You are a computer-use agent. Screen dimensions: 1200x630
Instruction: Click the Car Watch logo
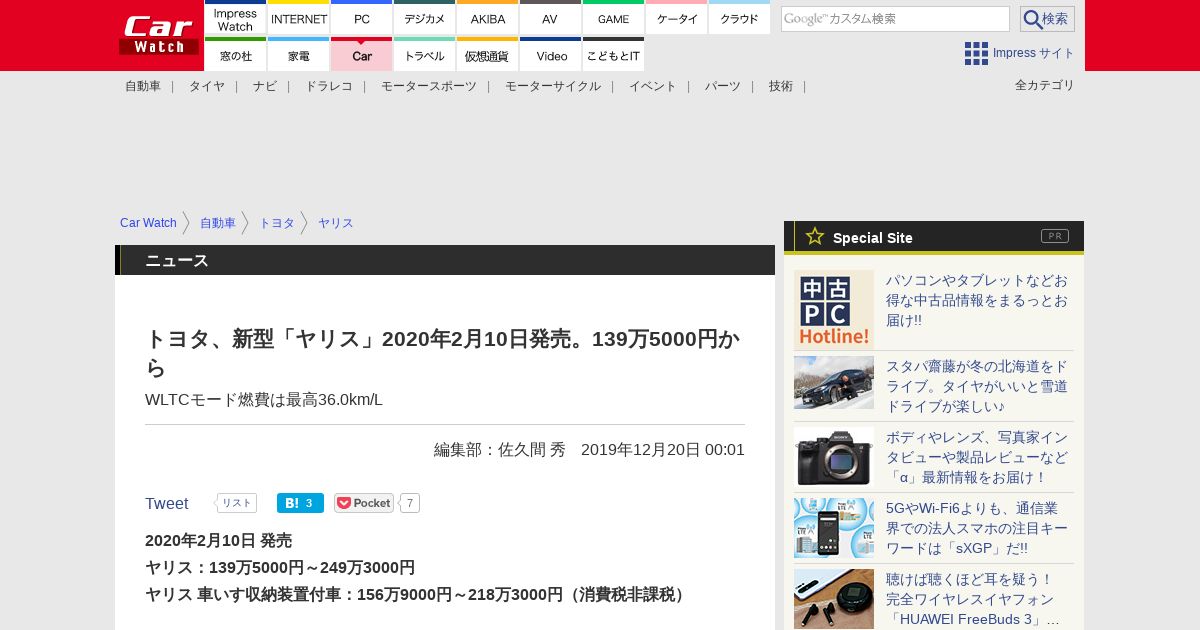(x=159, y=35)
